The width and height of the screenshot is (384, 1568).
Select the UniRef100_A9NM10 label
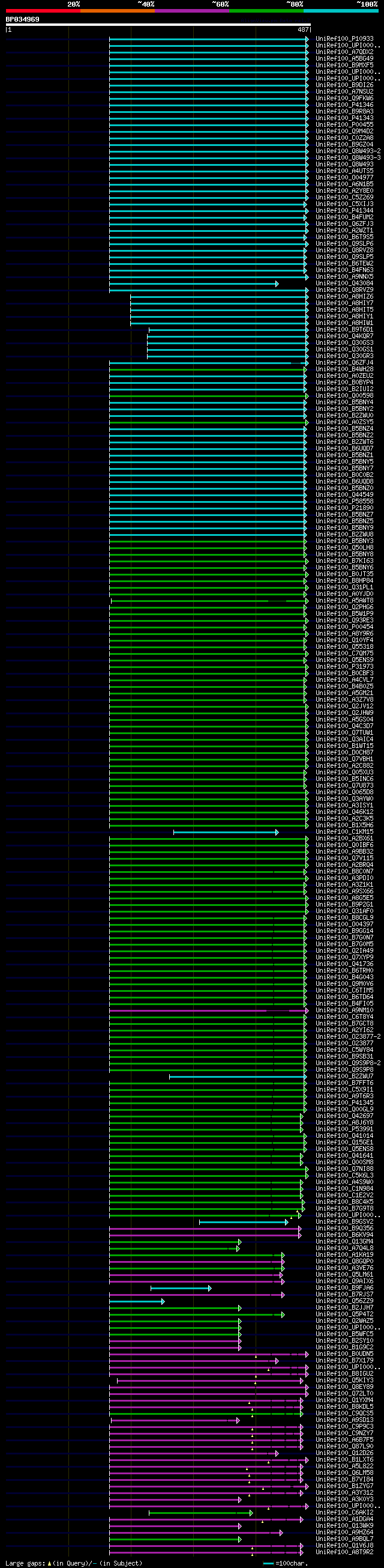344,1010
